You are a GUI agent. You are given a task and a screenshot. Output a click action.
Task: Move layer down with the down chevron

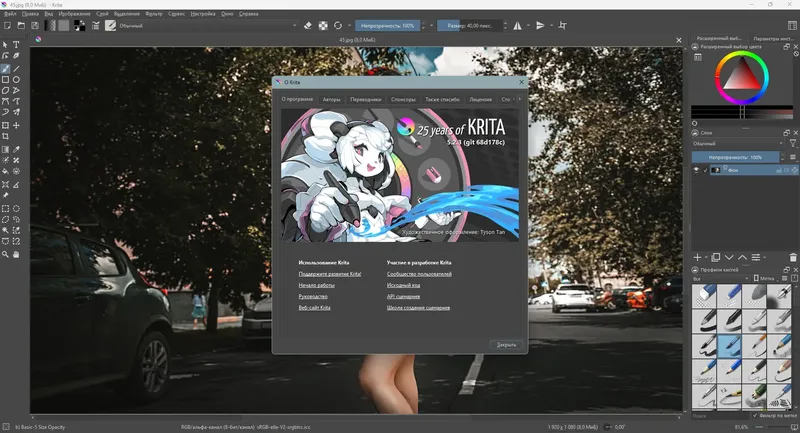[729, 258]
